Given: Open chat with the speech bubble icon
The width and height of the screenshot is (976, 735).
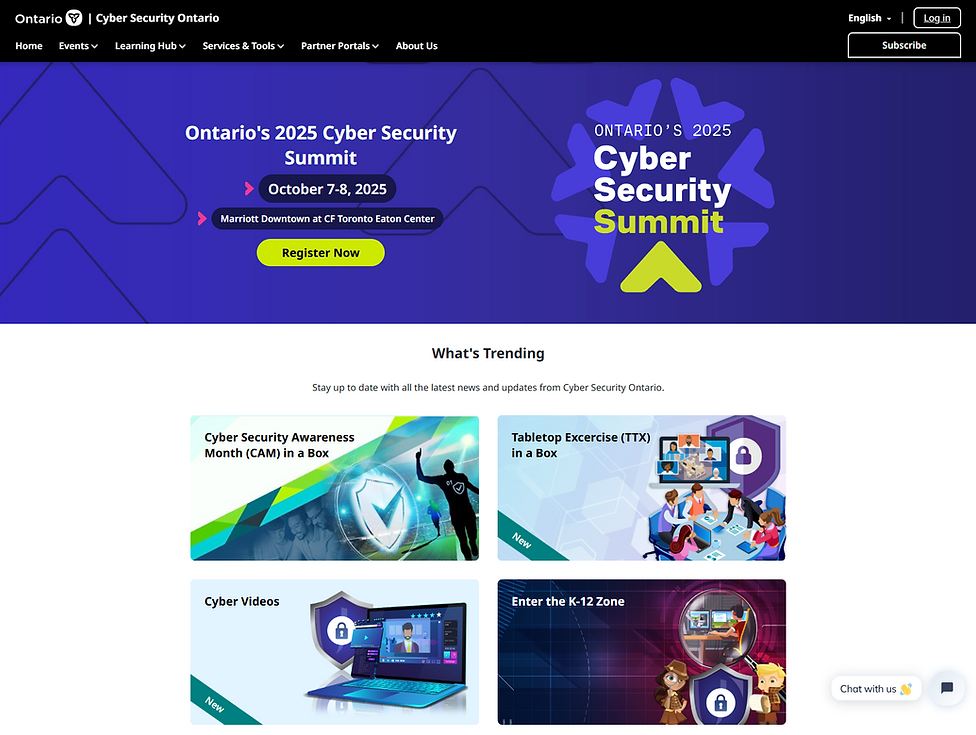Looking at the screenshot, I should pyautogui.click(x=946, y=688).
